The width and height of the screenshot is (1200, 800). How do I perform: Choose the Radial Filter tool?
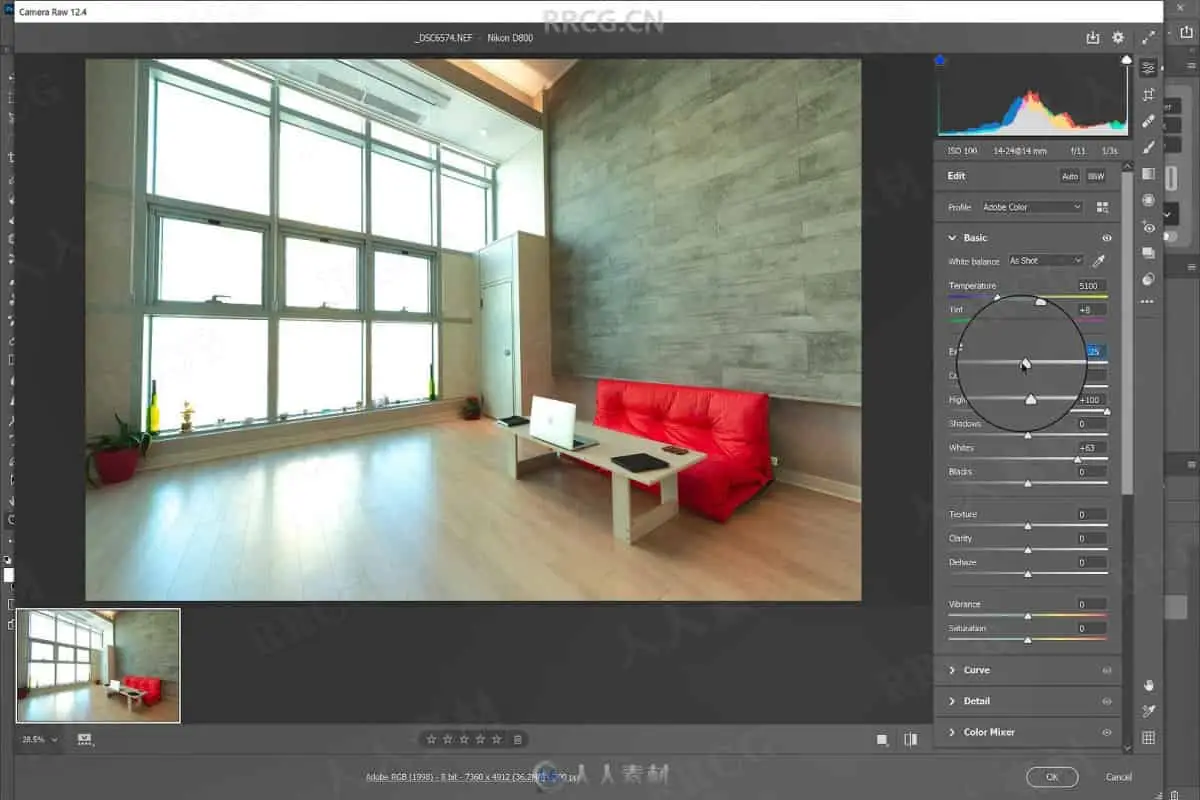1148,200
